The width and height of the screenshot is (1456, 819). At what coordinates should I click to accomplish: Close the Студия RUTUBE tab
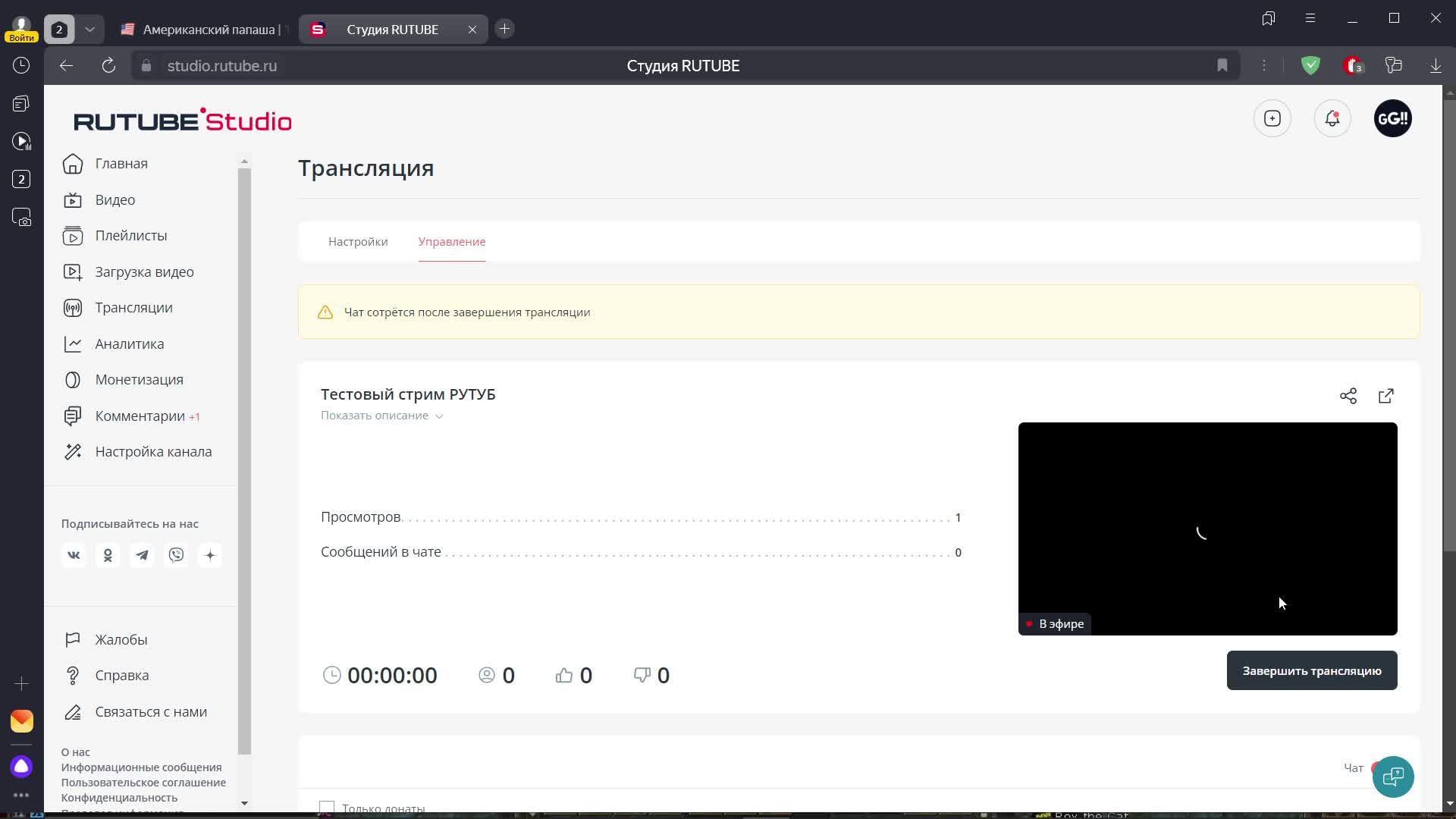[x=472, y=30]
